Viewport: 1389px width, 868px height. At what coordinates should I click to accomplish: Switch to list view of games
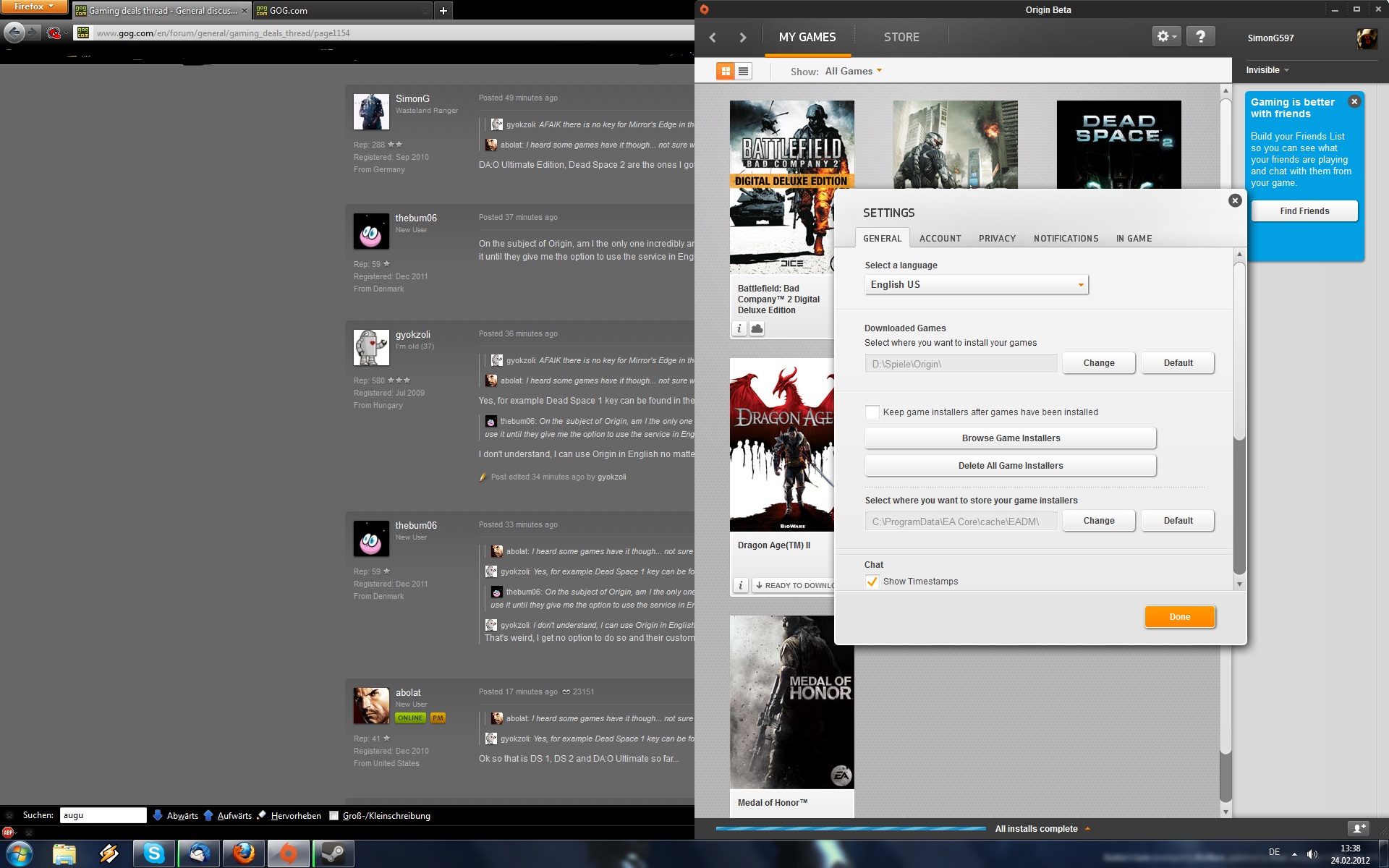click(743, 71)
